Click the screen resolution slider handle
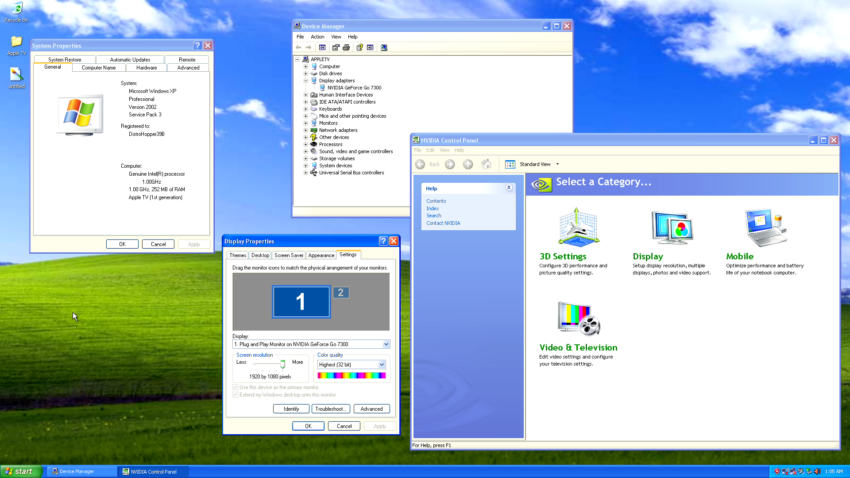Image resolution: width=850 pixels, height=478 pixels. click(x=282, y=364)
